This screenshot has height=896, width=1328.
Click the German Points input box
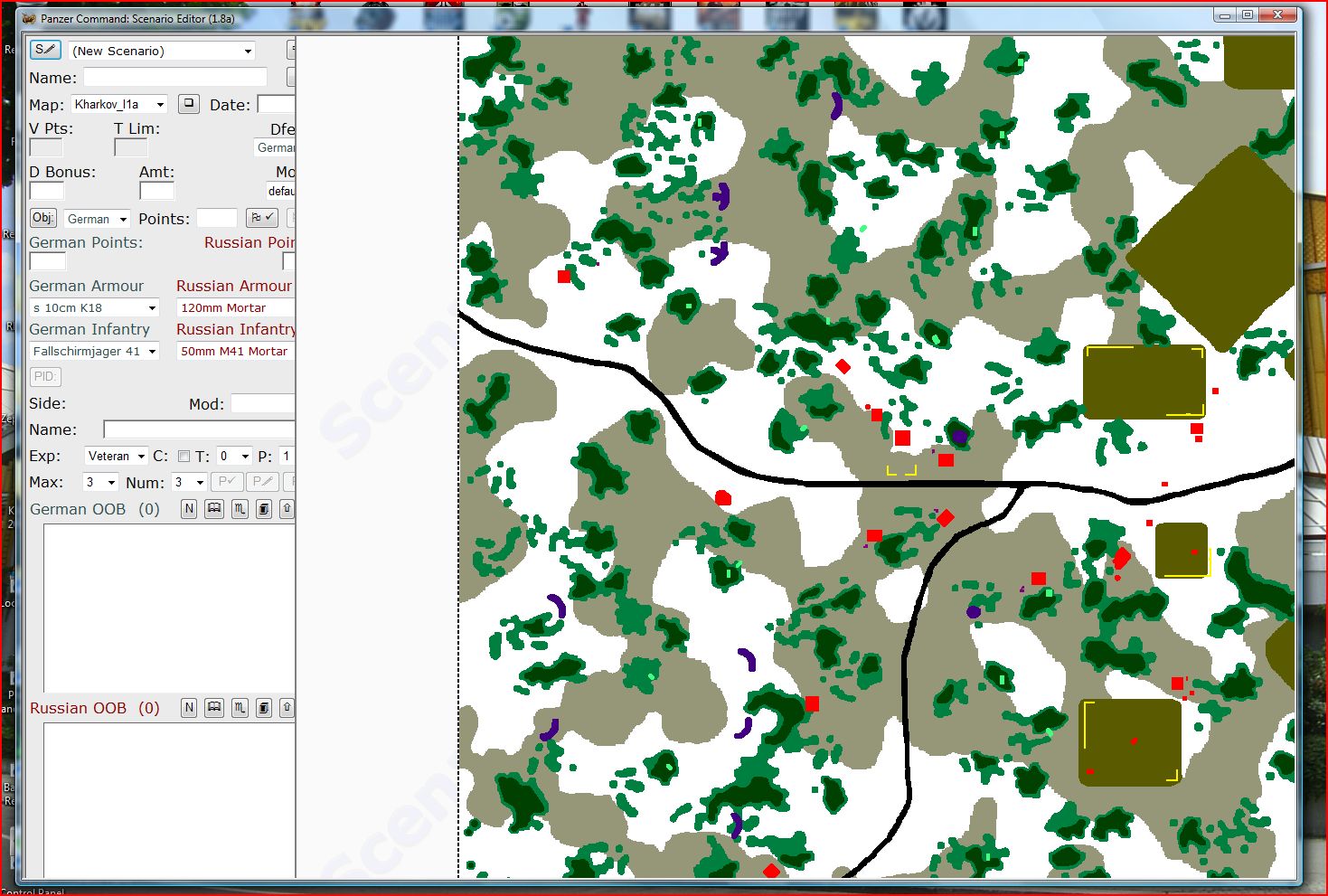click(x=48, y=261)
